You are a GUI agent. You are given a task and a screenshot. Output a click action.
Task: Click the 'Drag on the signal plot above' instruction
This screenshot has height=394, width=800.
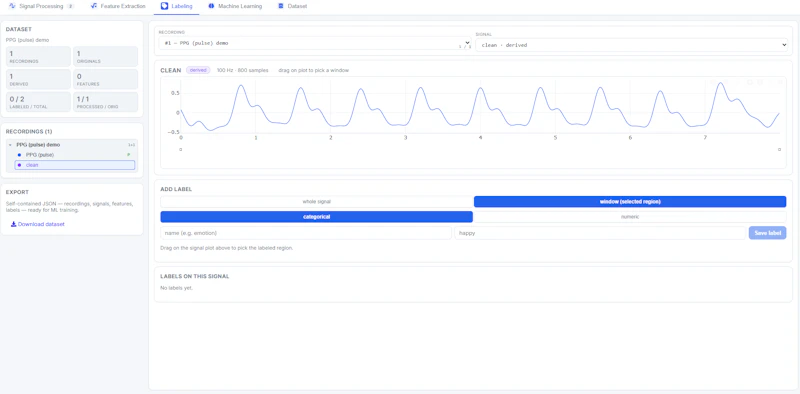click(227, 248)
